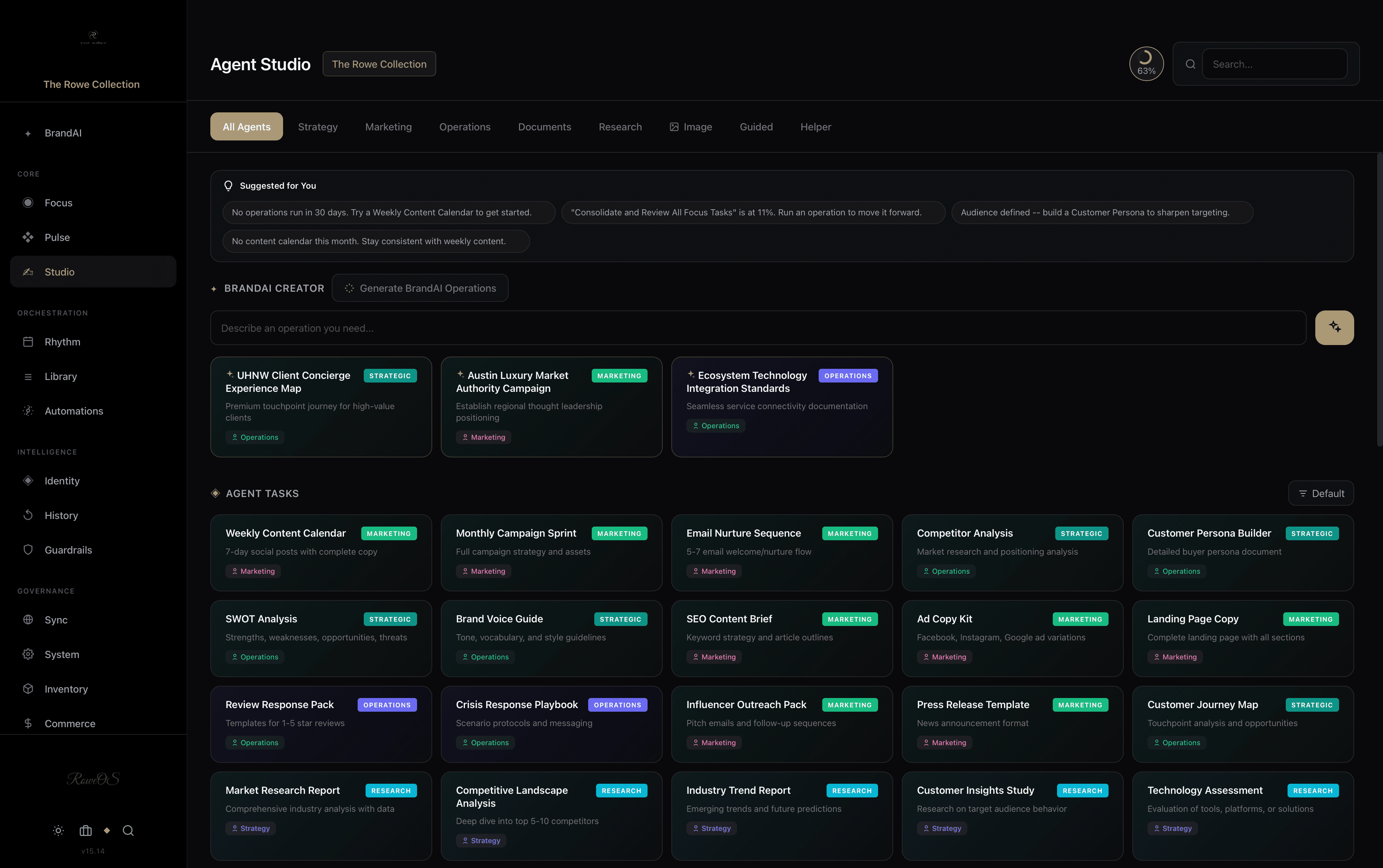Toggle the gold diamond indicator near v15.14
The width and height of the screenshot is (1383, 868).
tap(107, 831)
